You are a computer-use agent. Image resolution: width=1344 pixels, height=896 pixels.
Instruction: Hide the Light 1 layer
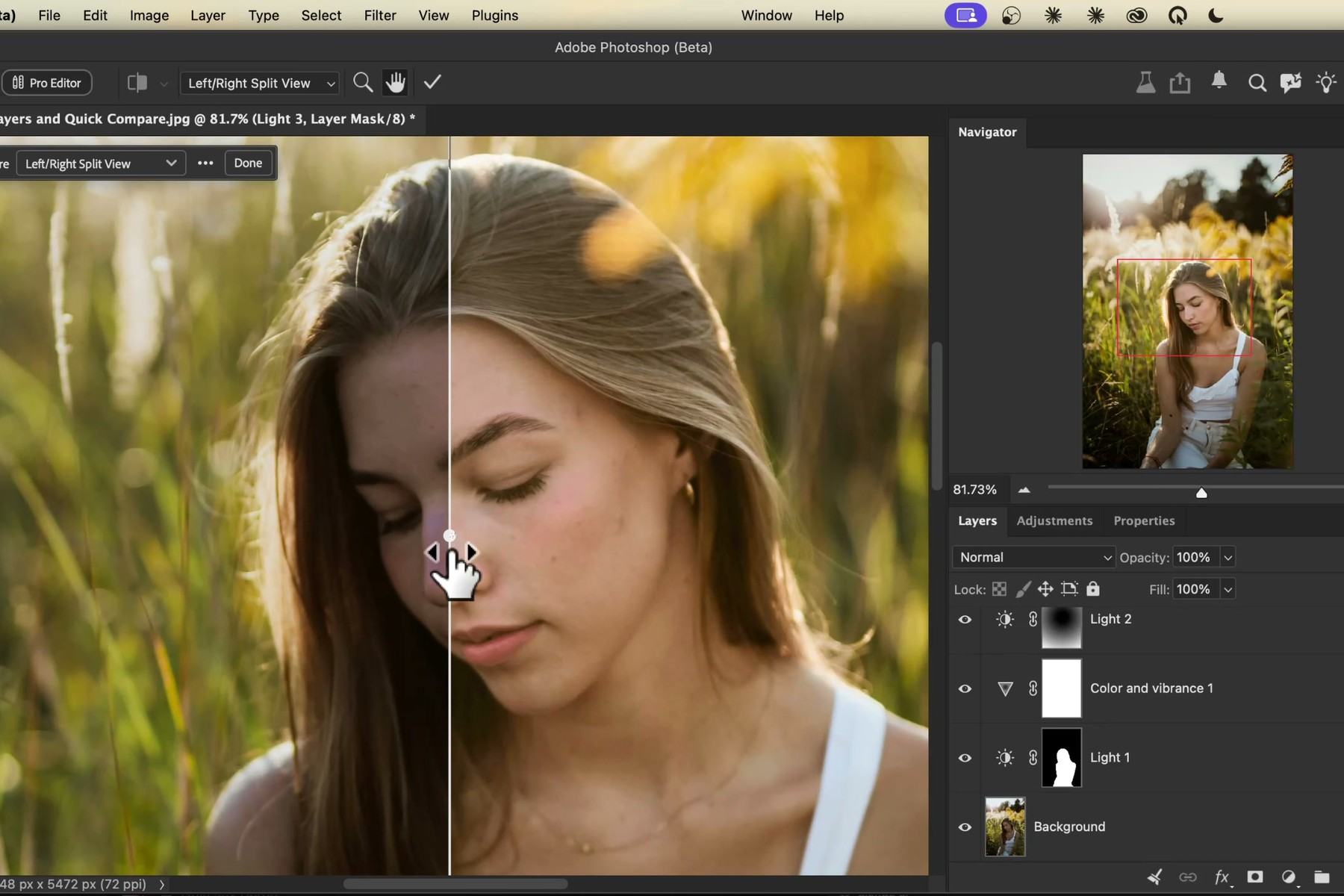pyautogui.click(x=965, y=758)
